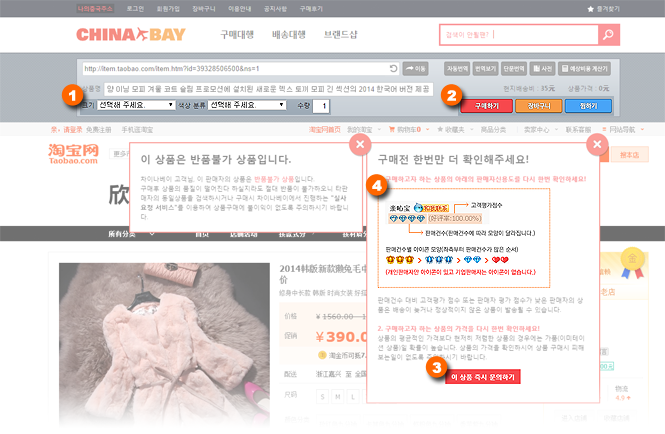
Task: Click the ¥390 promotional price text
Action: click(x=342, y=337)
